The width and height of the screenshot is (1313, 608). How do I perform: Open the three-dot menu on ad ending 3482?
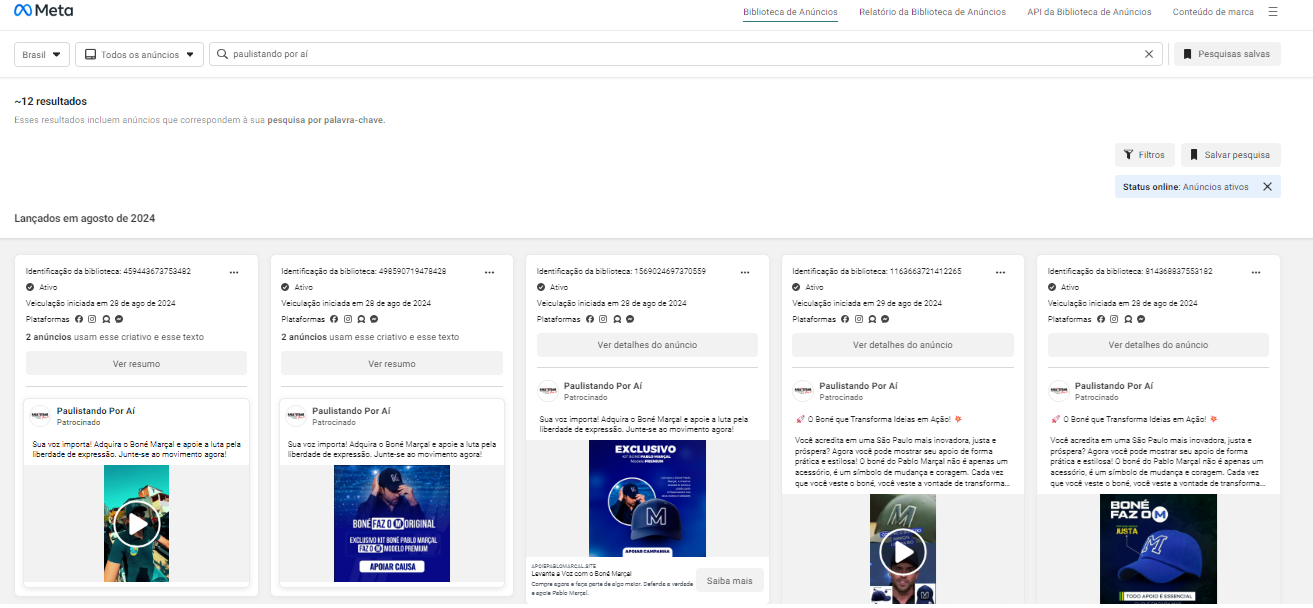click(x=234, y=272)
